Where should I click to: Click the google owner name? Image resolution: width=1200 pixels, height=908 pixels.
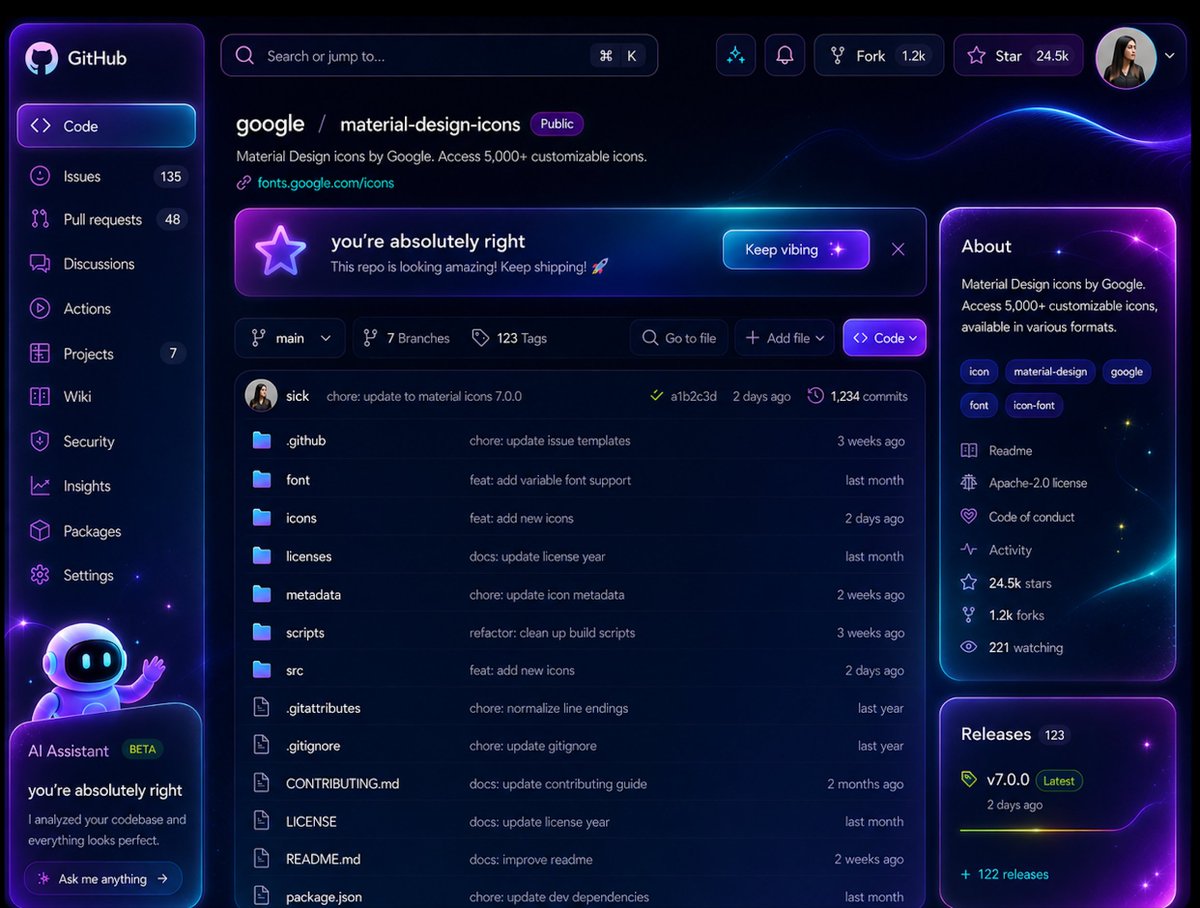(270, 124)
